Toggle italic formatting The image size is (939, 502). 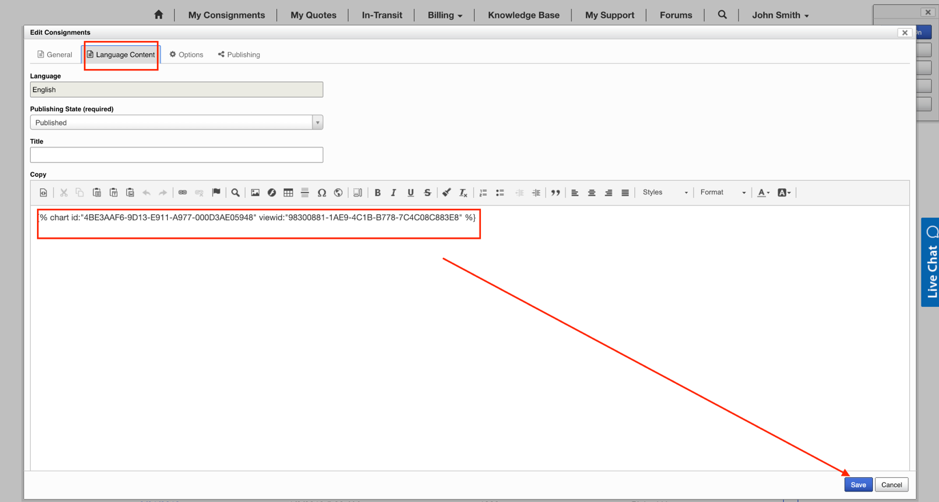tap(393, 193)
